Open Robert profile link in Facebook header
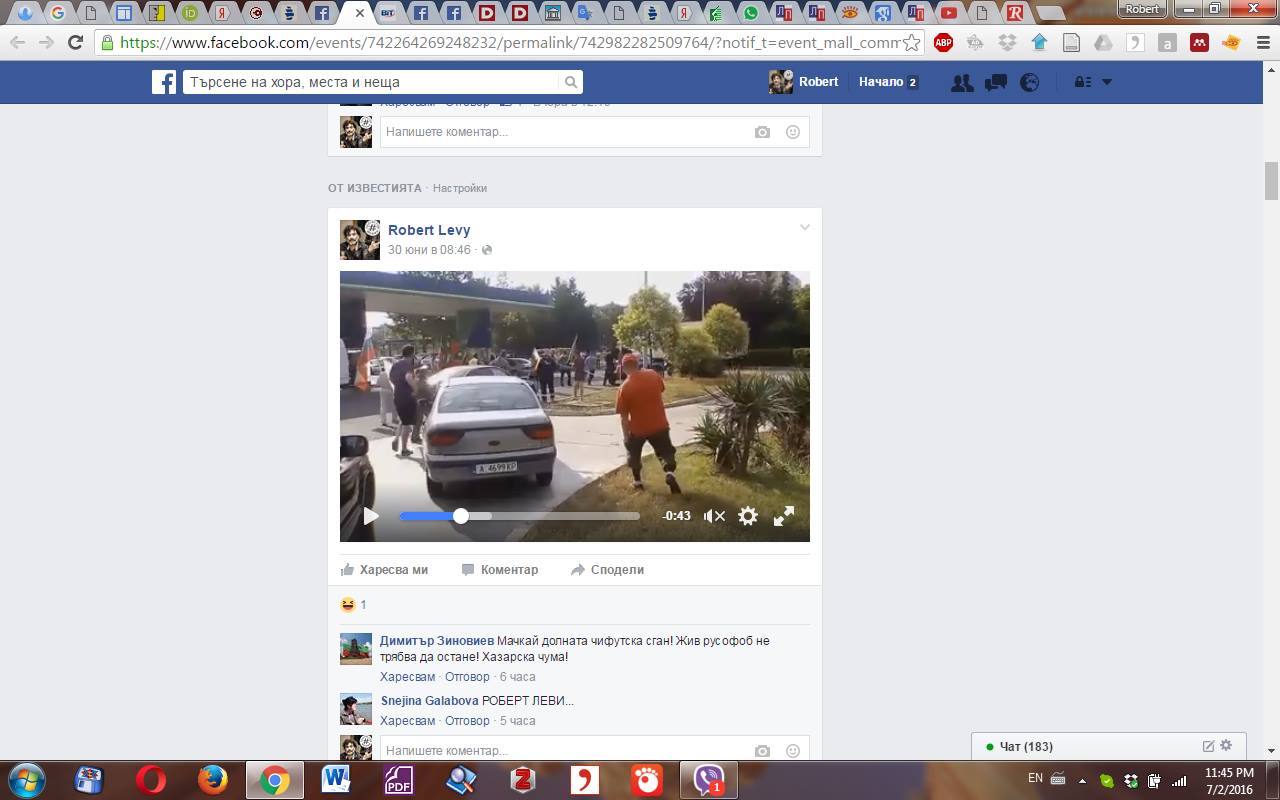The width and height of the screenshot is (1280, 800). coord(804,82)
